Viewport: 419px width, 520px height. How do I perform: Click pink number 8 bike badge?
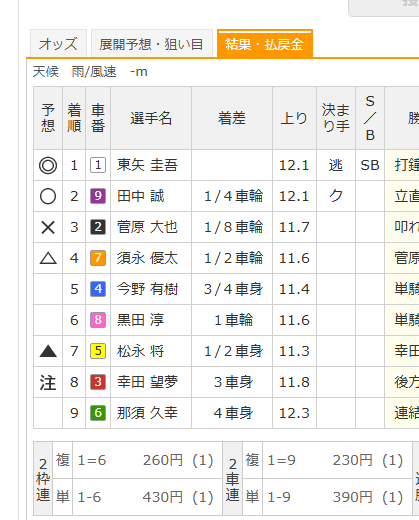(x=98, y=320)
